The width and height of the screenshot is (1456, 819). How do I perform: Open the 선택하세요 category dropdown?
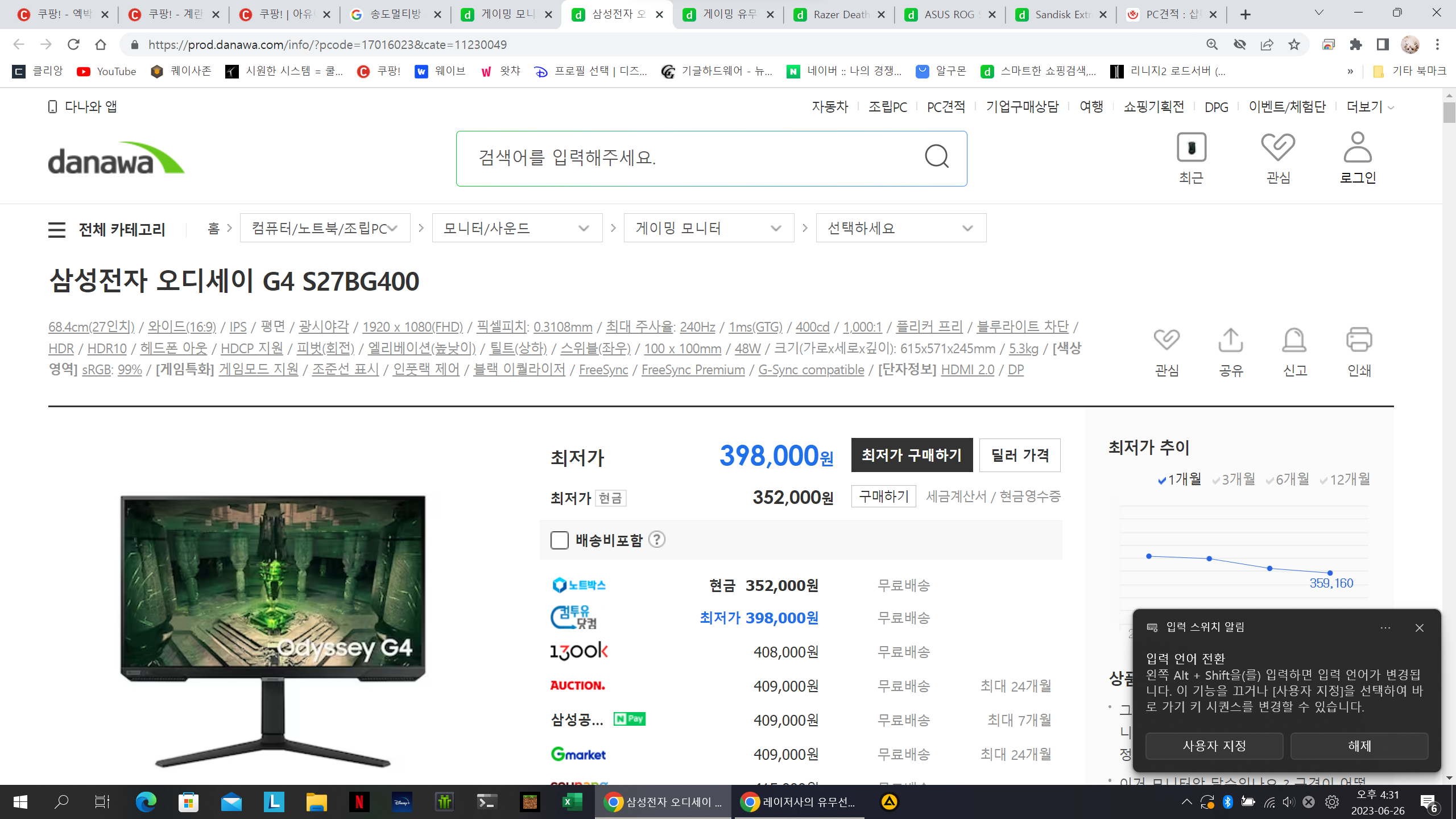[x=901, y=228]
